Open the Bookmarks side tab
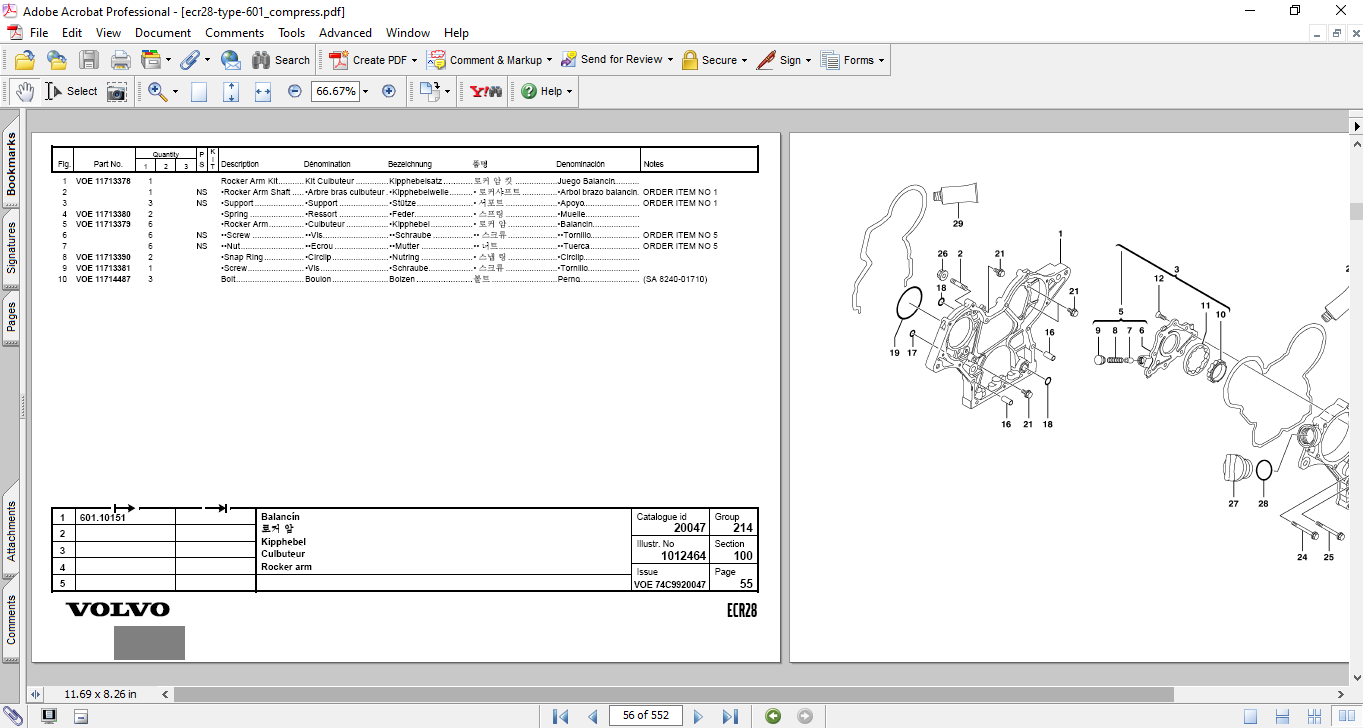Viewport: 1363px width, 728px height. 11,165
